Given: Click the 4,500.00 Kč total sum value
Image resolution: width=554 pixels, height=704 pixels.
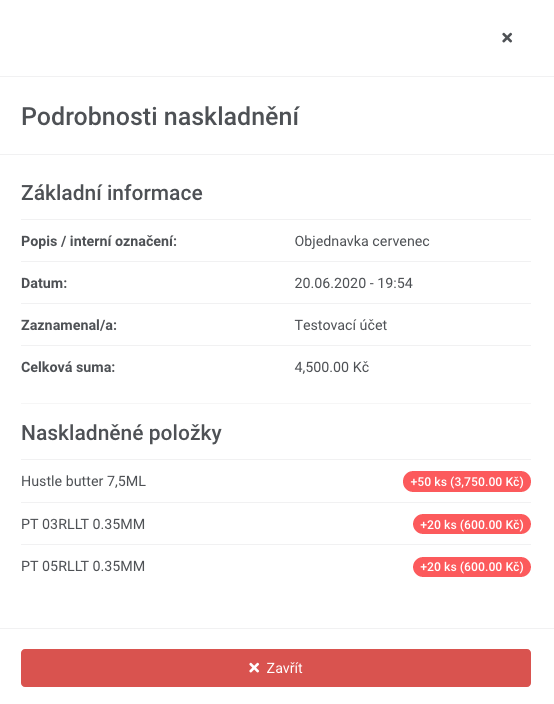Looking at the screenshot, I should pyautogui.click(x=332, y=367).
